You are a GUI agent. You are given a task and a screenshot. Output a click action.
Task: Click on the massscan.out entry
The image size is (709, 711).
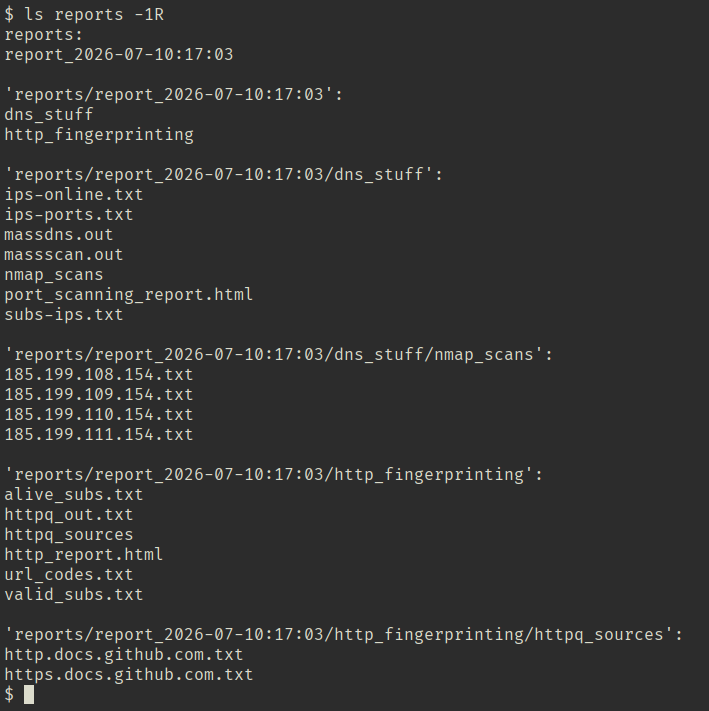(x=64, y=254)
